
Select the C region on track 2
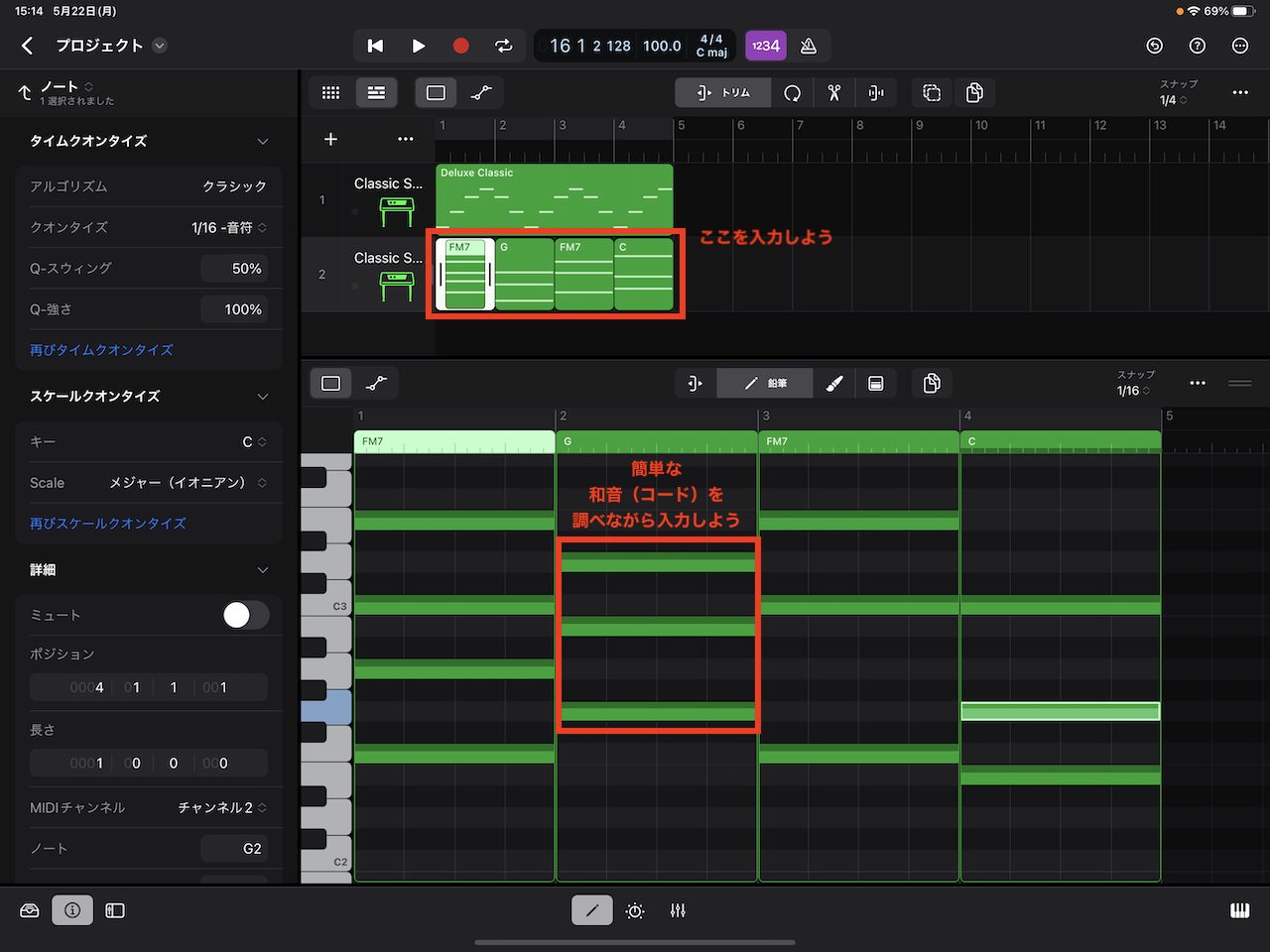[644, 275]
